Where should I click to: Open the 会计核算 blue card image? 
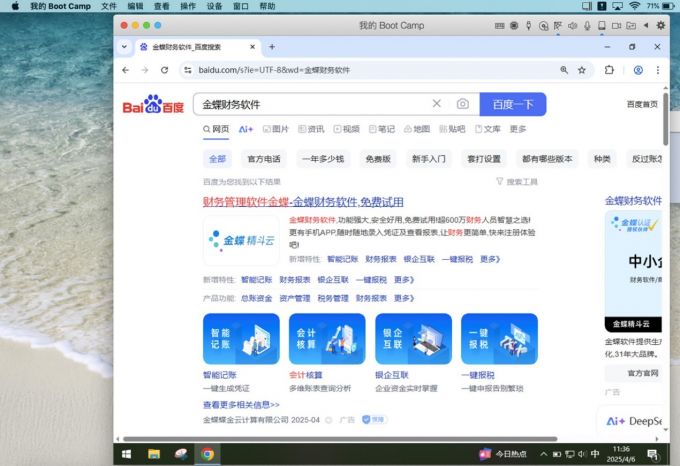pos(327,339)
